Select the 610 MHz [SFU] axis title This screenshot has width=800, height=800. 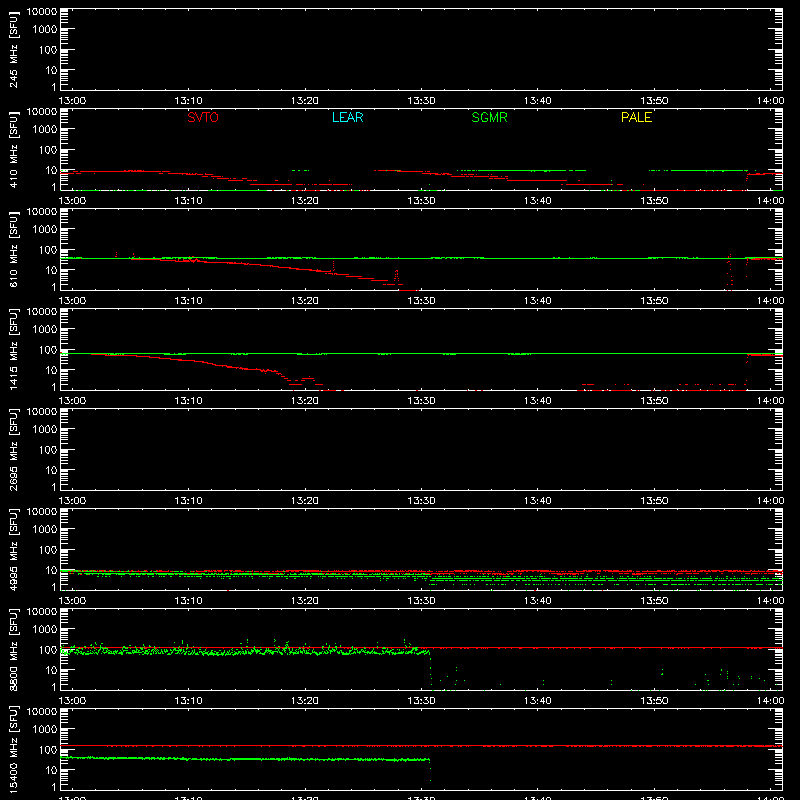(13, 249)
